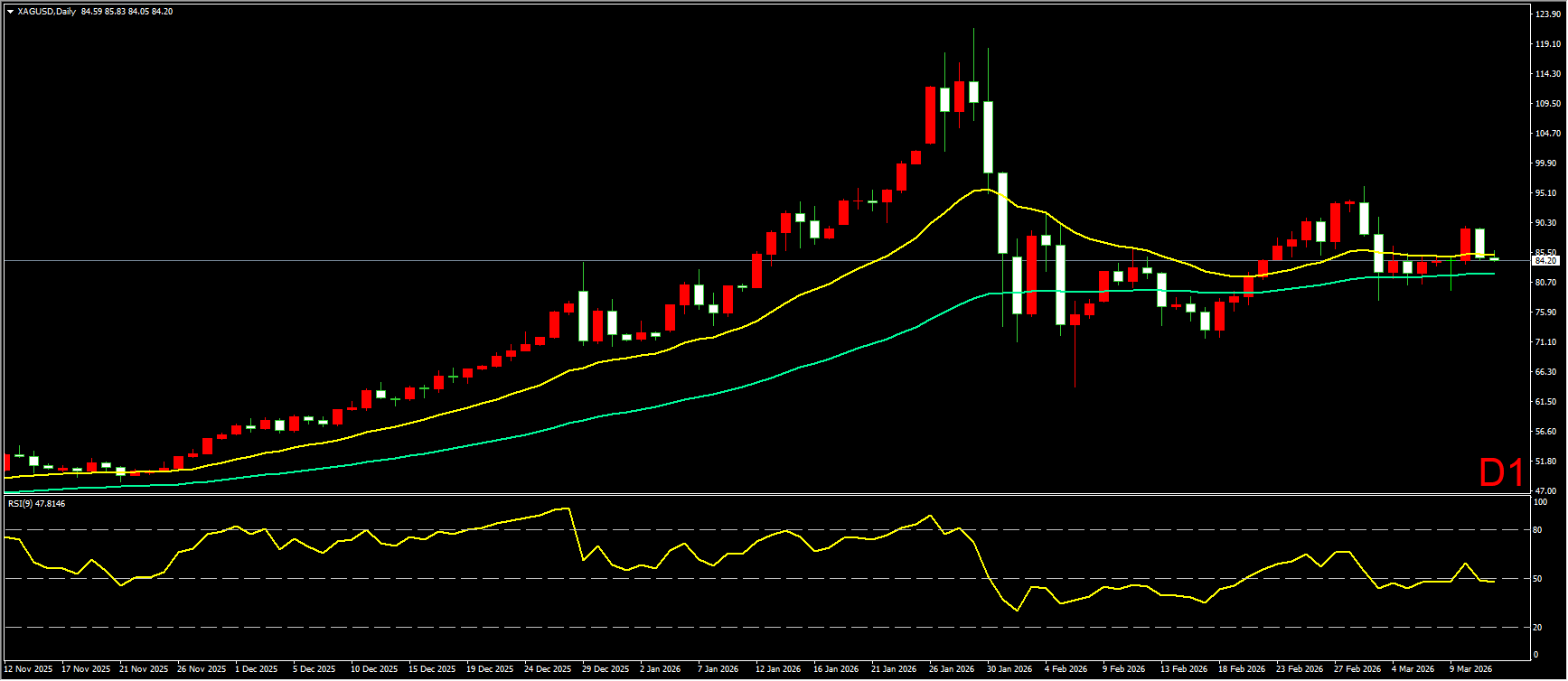
Task: Click the RSI 20 level scale label
Action: 1537,627
